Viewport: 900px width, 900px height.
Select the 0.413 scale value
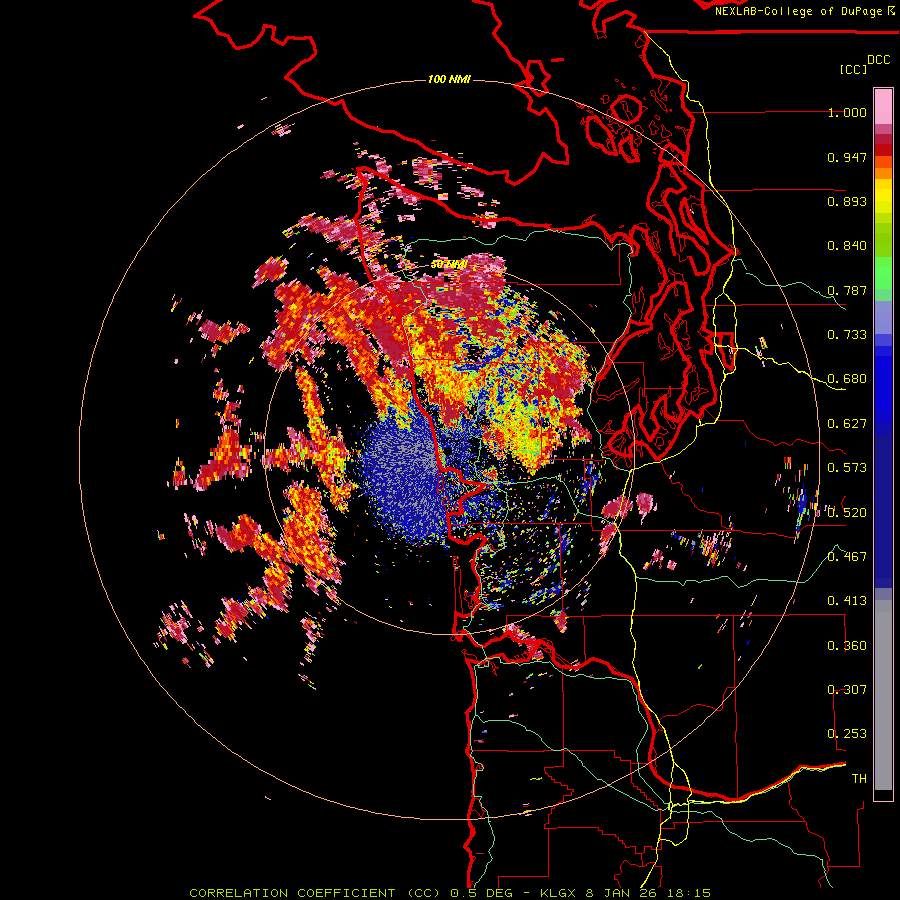847,601
